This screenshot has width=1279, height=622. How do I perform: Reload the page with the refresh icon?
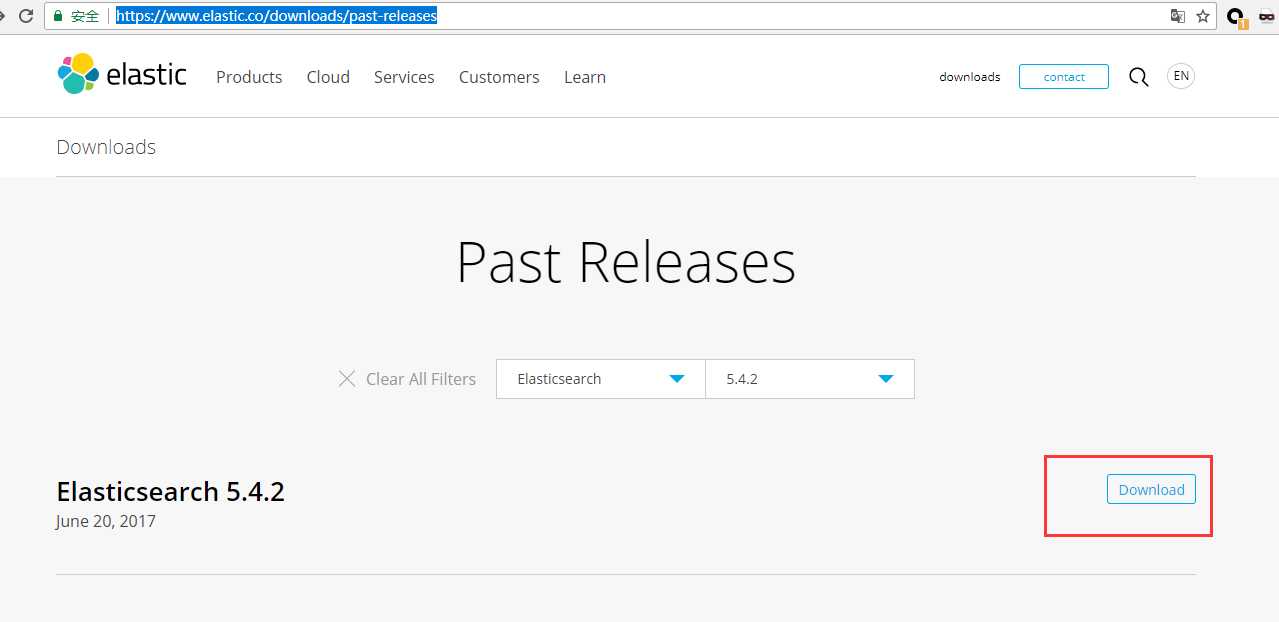pos(26,16)
